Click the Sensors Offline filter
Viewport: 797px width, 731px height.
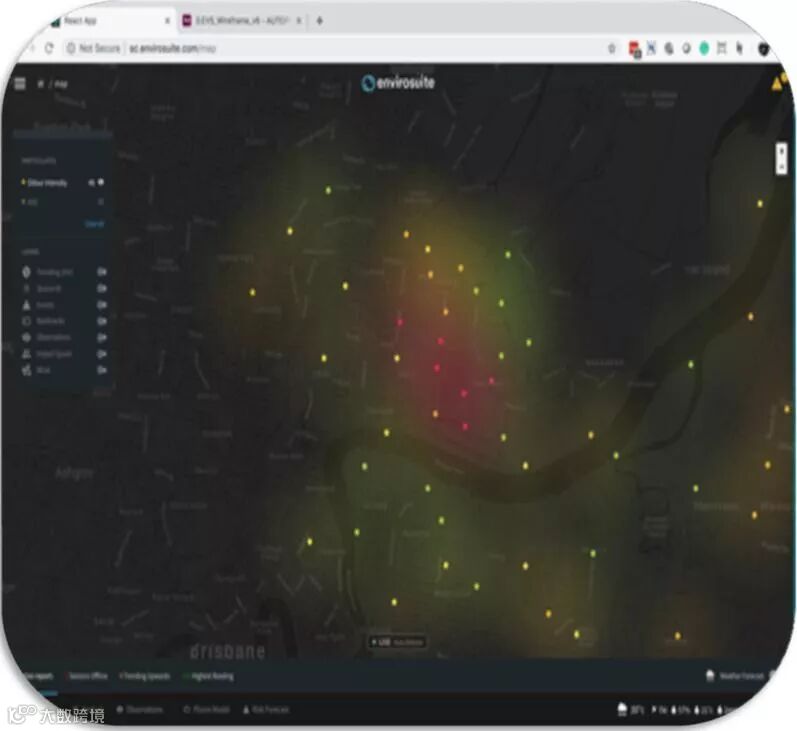(86, 676)
